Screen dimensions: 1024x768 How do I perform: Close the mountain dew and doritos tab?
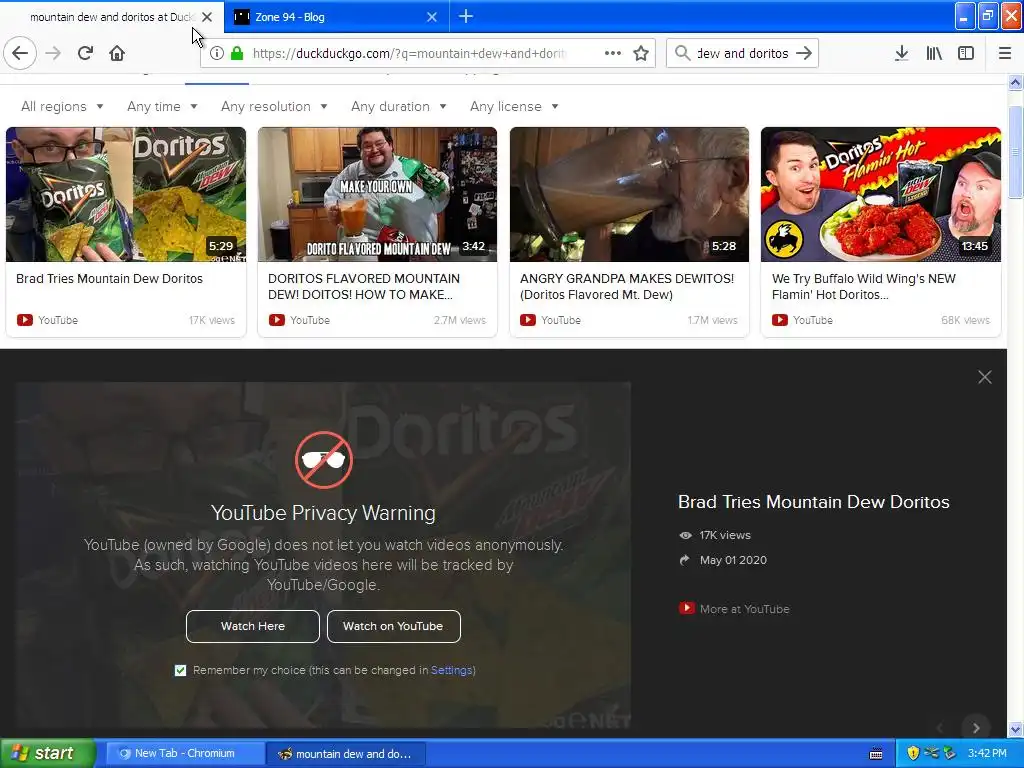click(207, 17)
